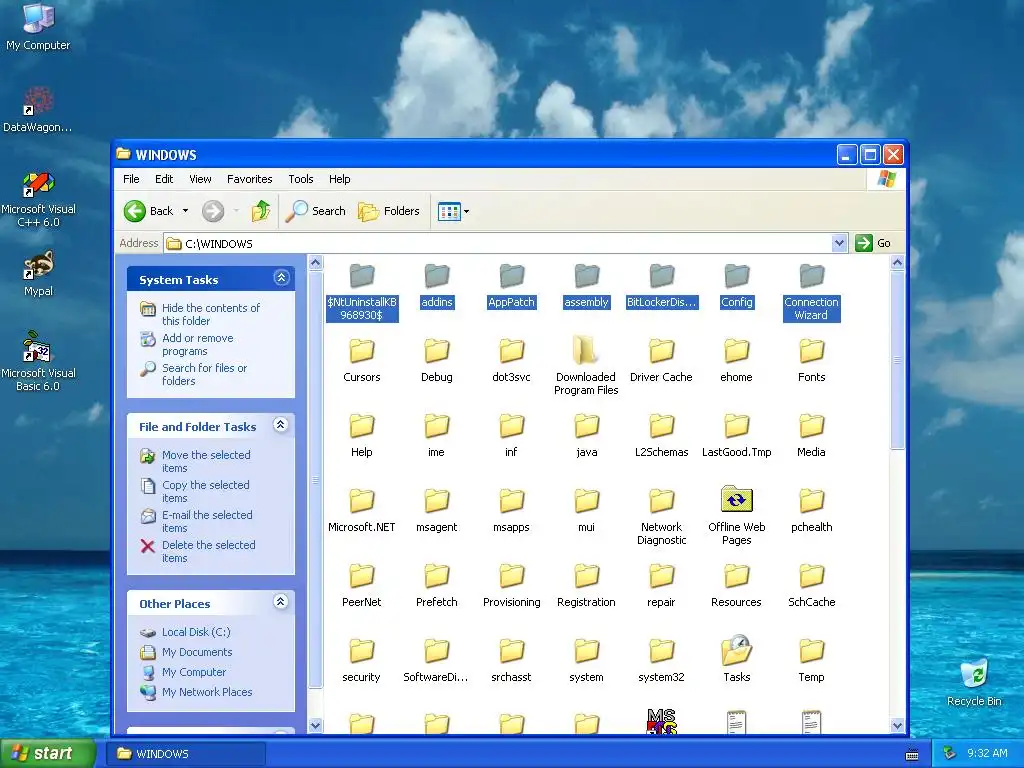The width and height of the screenshot is (1024, 768).
Task: Select the DataWagon desktop shortcut
Action: click(x=38, y=110)
